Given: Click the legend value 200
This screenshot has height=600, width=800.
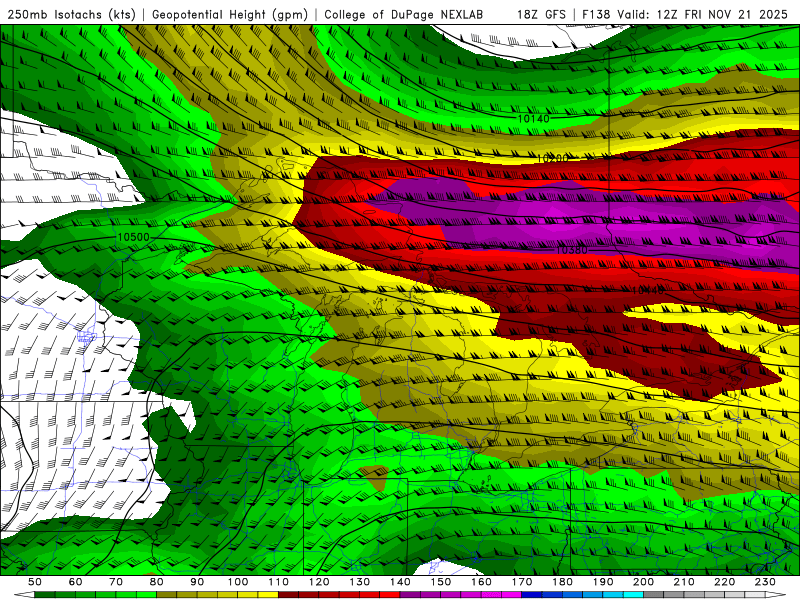Looking at the screenshot, I should click(x=643, y=582).
